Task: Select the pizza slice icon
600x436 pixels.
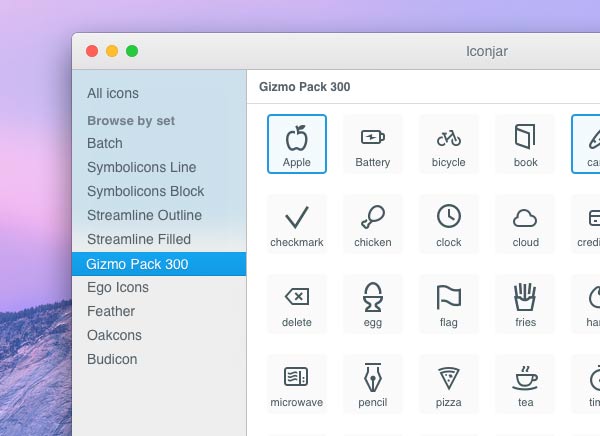Action: [x=448, y=384]
